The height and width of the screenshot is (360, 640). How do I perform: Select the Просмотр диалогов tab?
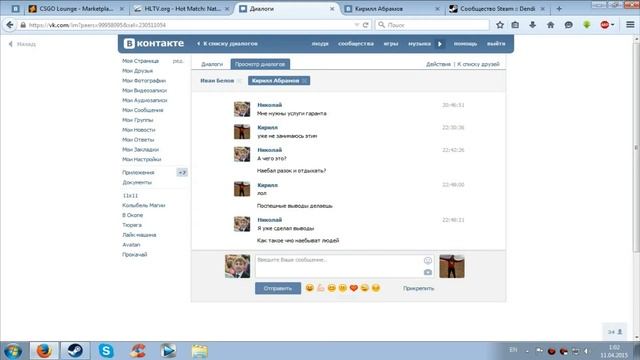point(260,64)
